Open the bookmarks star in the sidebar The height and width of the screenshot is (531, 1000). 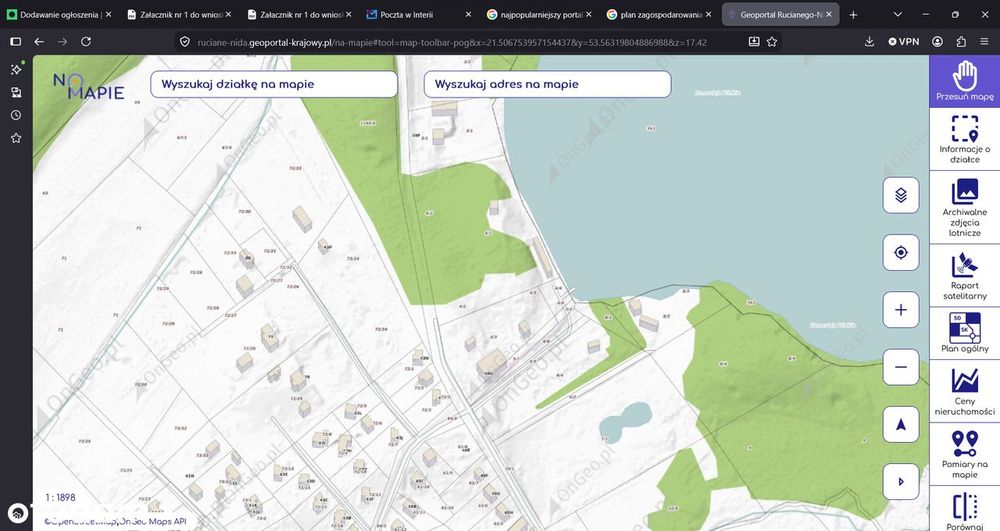coord(16,138)
